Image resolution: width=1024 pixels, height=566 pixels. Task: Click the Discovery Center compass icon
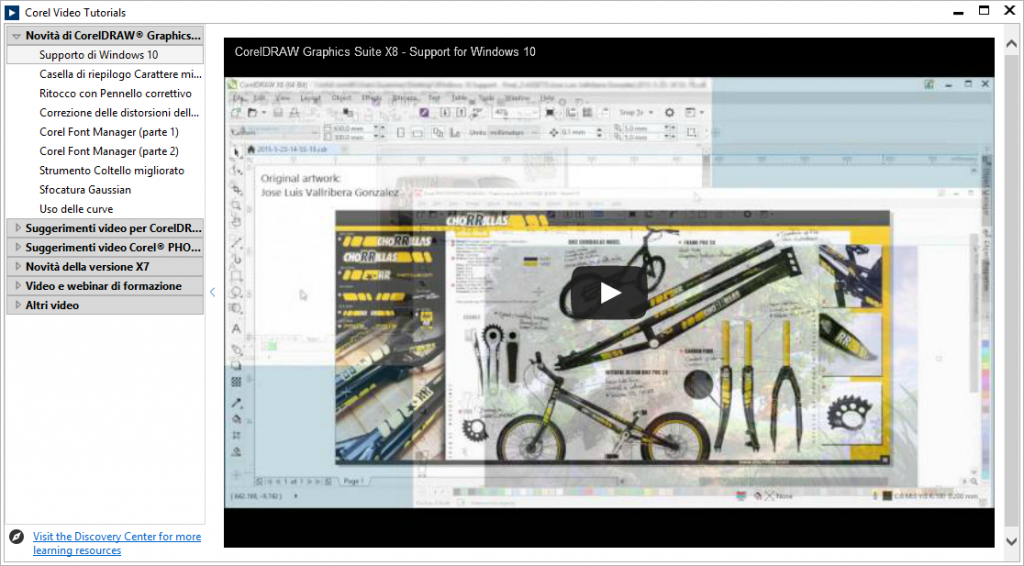pos(16,537)
